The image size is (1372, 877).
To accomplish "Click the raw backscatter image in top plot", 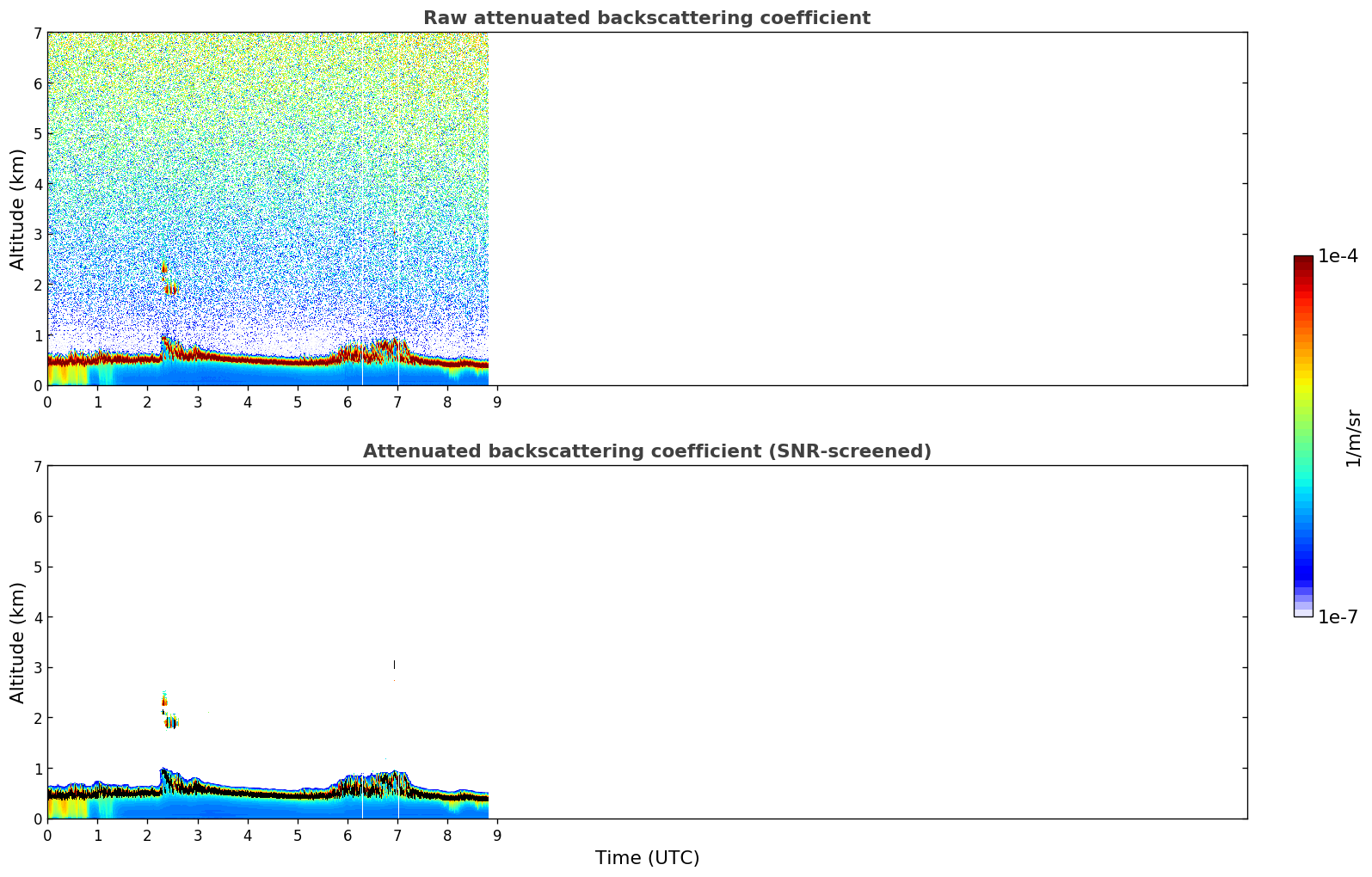I will tap(268, 209).
